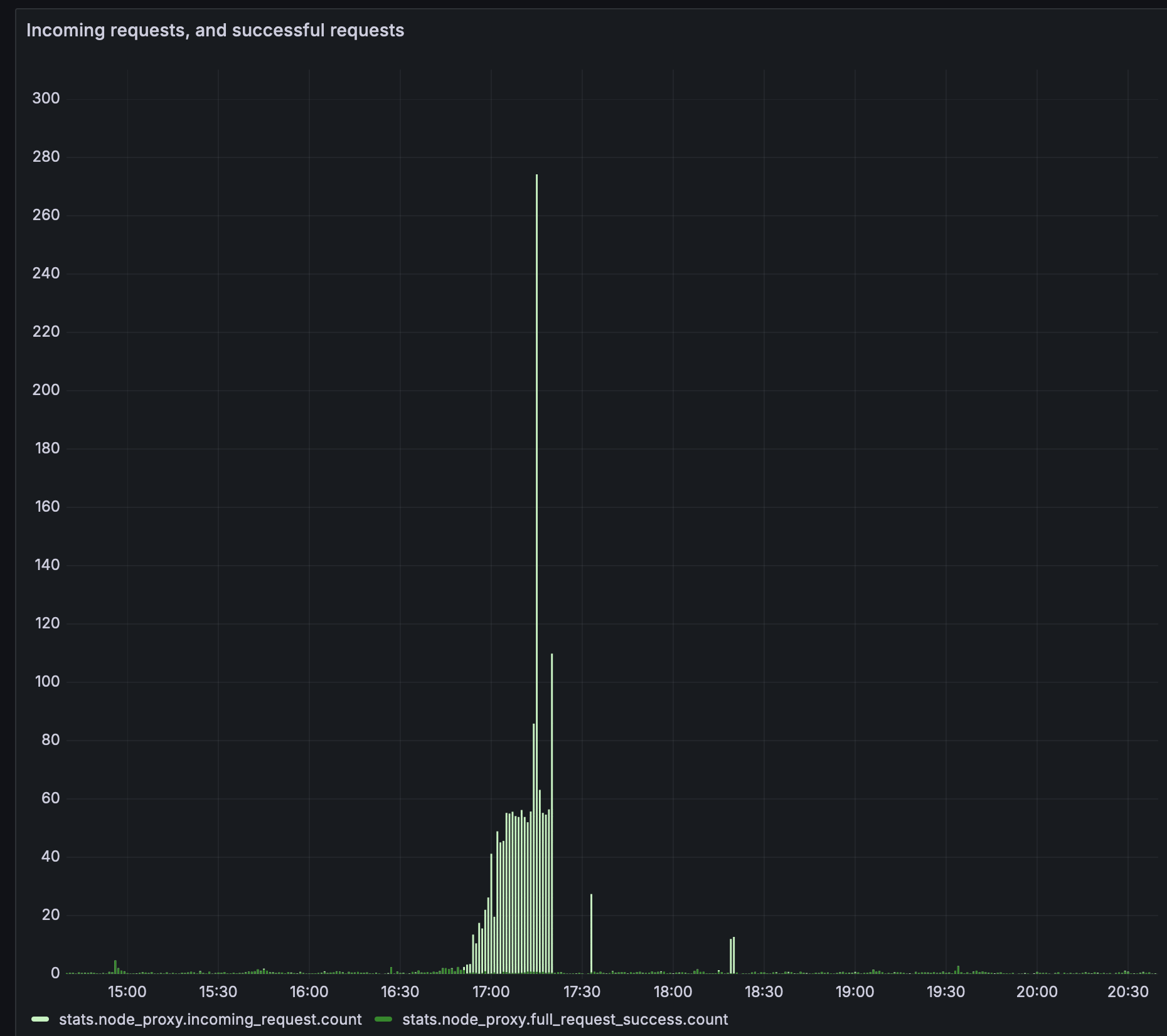Toggle the stats.node_proxy.incoming_request.count legend series
Screen dimensions: 1167x1036
(210, 1019)
